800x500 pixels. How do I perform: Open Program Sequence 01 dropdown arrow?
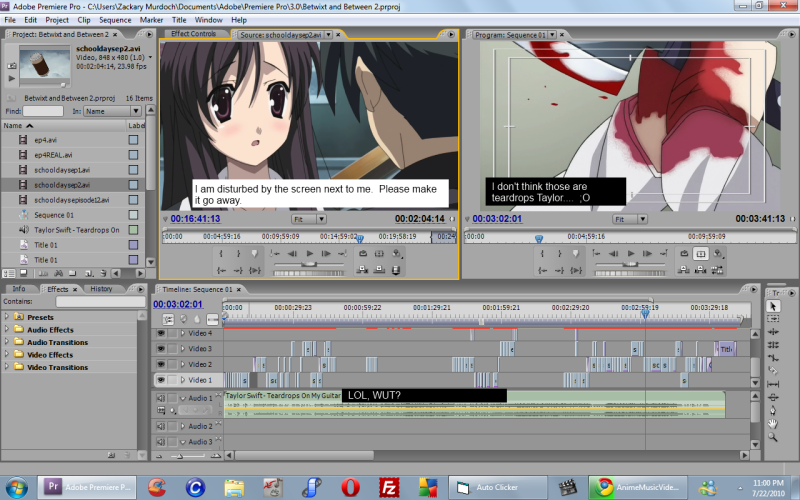(552, 35)
